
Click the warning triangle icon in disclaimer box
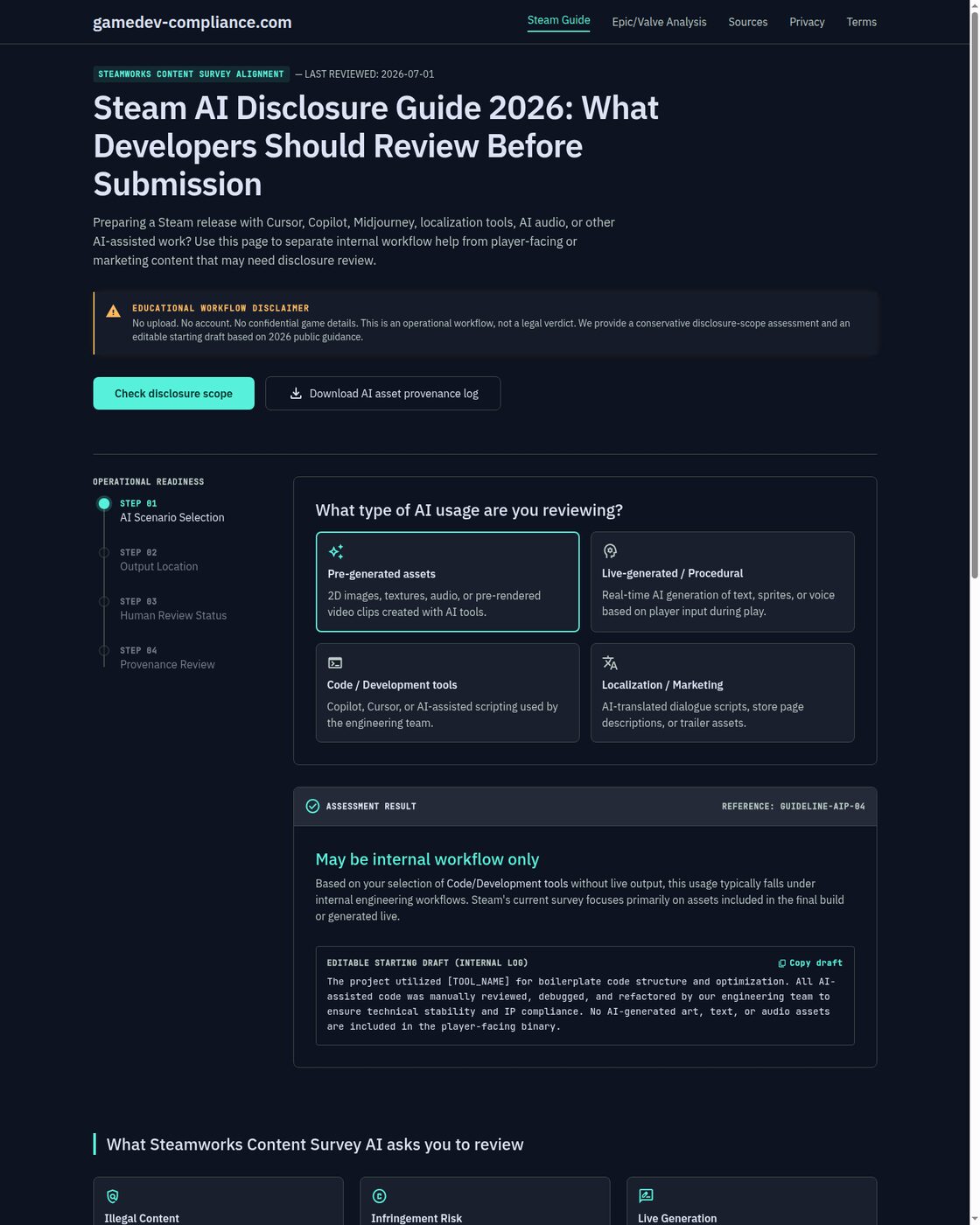point(113,311)
